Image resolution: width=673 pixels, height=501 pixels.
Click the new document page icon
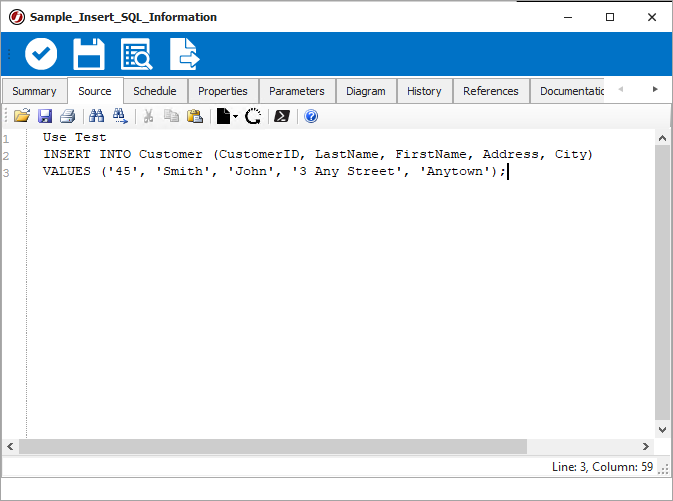(x=223, y=116)
